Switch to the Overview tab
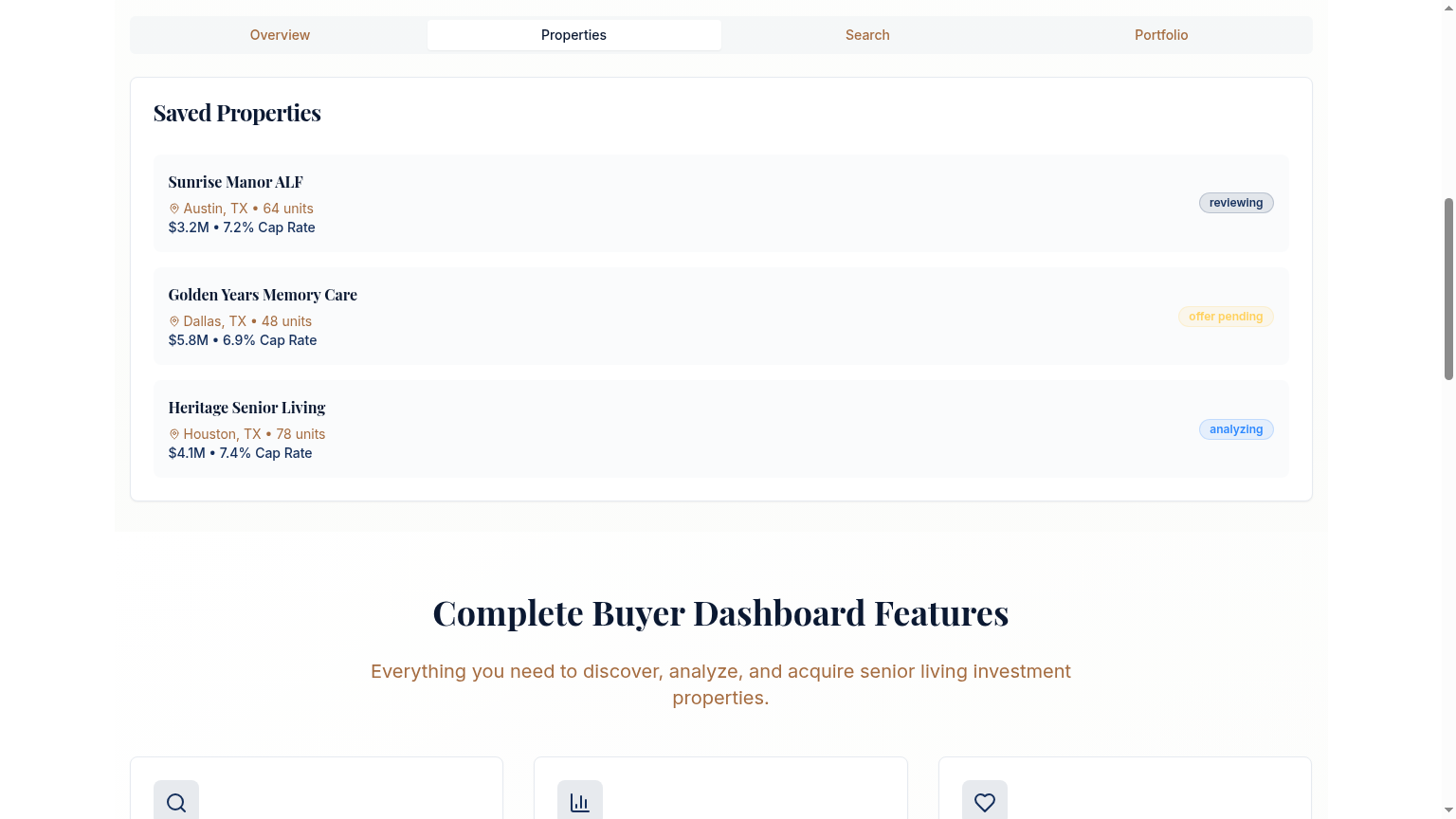Viewport: 1456px width, 819px height. pyautogui.click(x=280, y=35)
